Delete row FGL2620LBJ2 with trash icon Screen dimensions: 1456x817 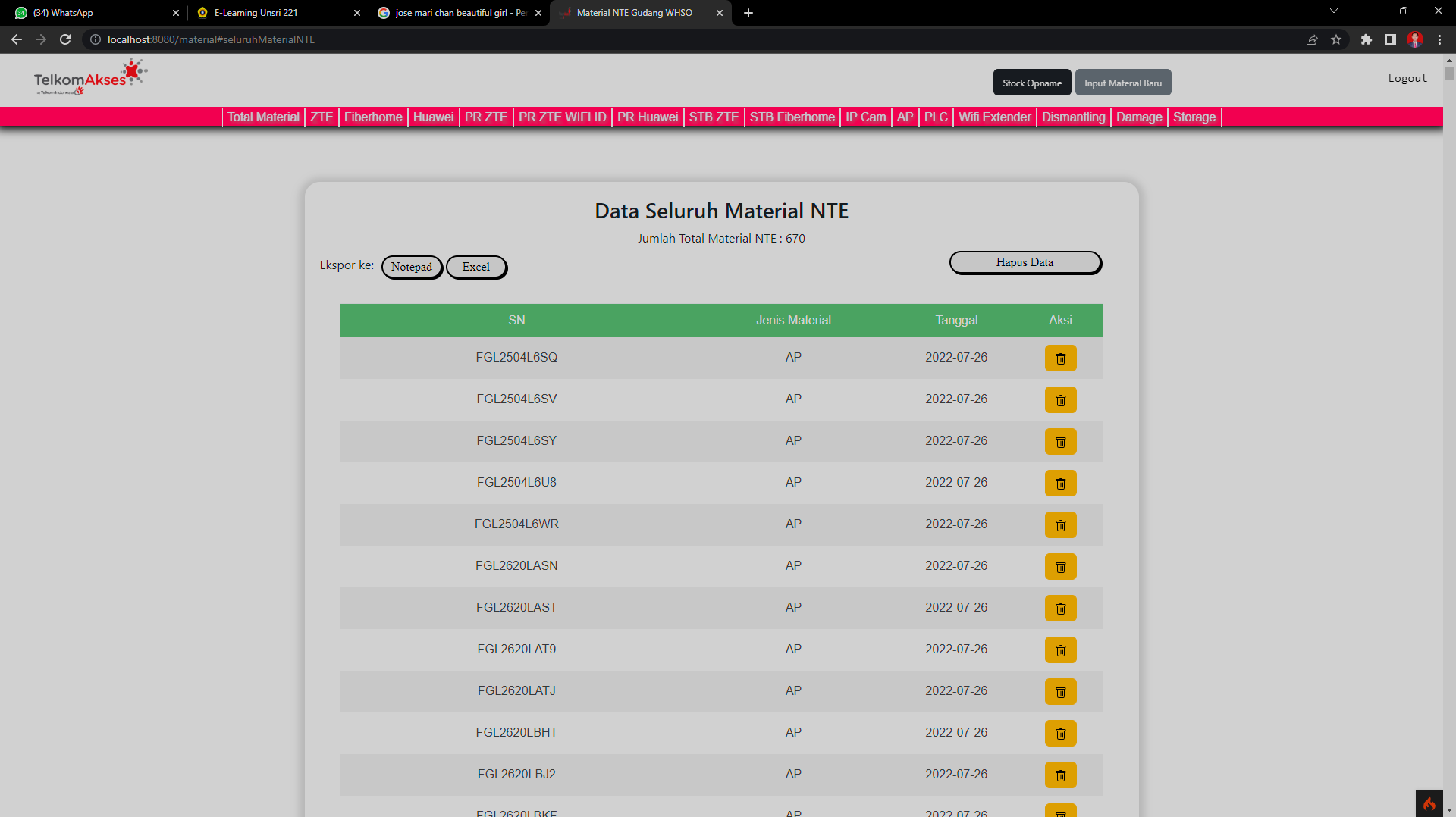[x=1060, y=775]
